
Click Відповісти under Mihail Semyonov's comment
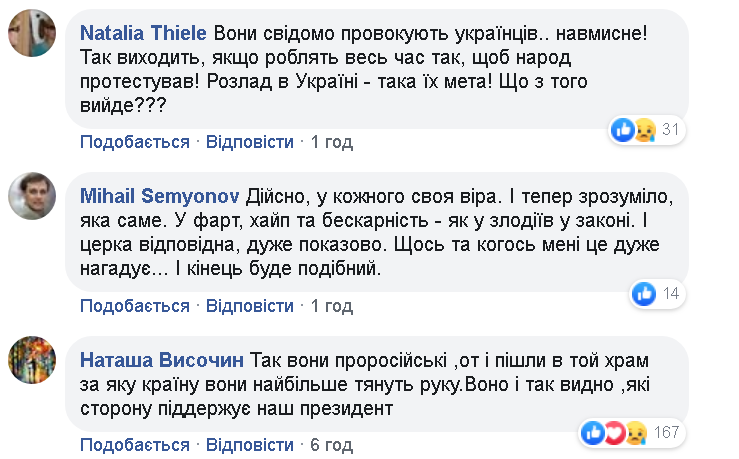tap(250, 305)
